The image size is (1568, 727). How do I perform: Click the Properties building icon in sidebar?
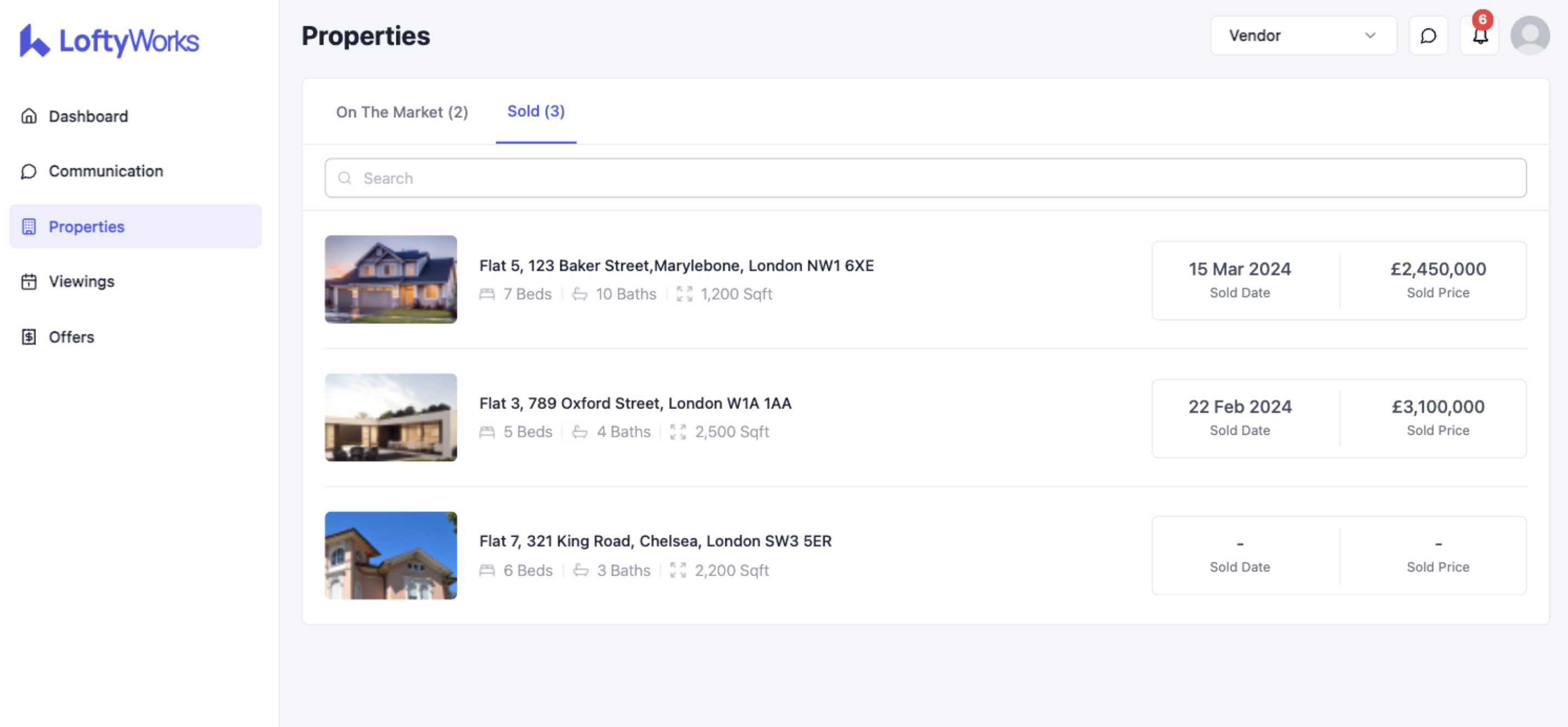click(29, 226)
